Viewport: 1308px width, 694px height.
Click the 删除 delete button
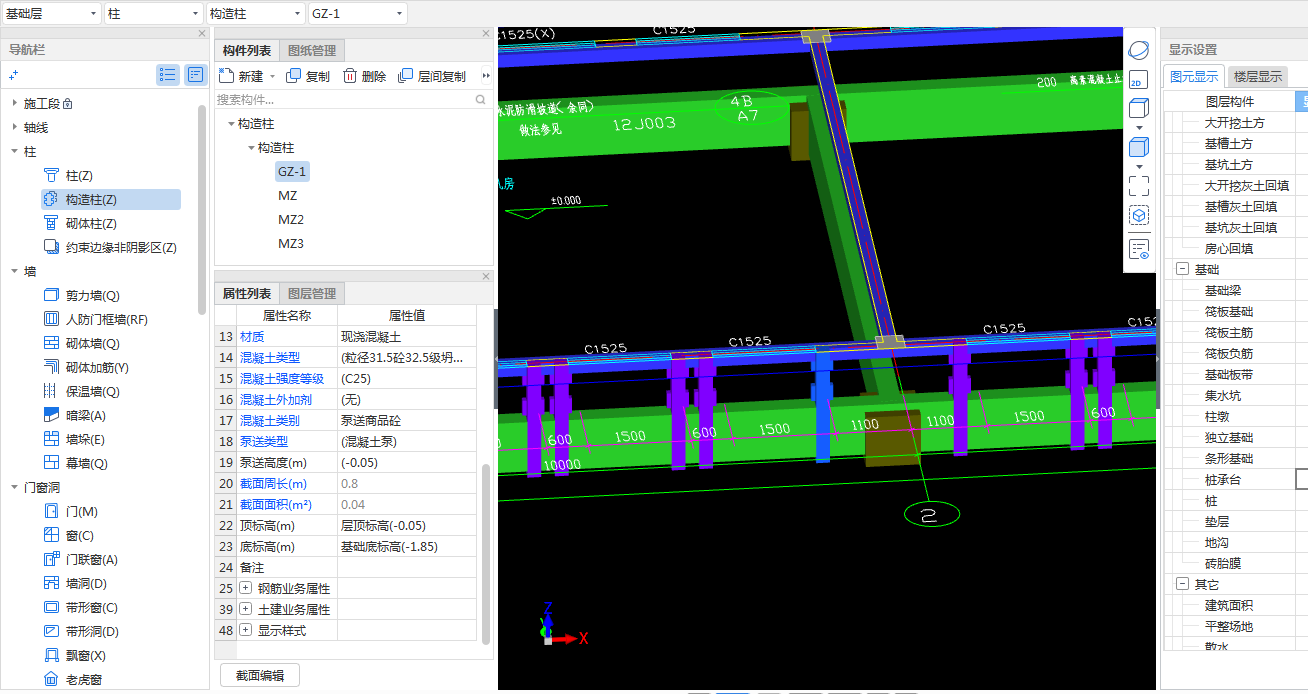coord(364,76)
